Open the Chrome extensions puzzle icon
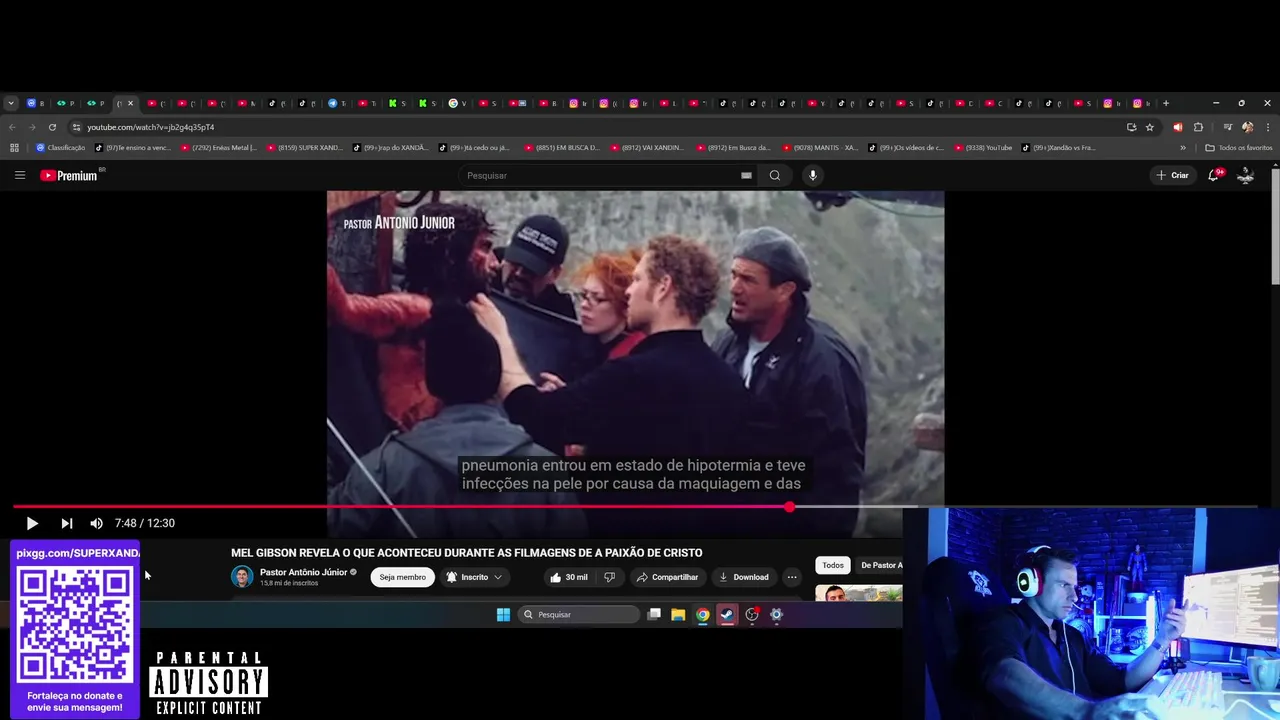1280x720 pixels. [x=1198, y=127]
